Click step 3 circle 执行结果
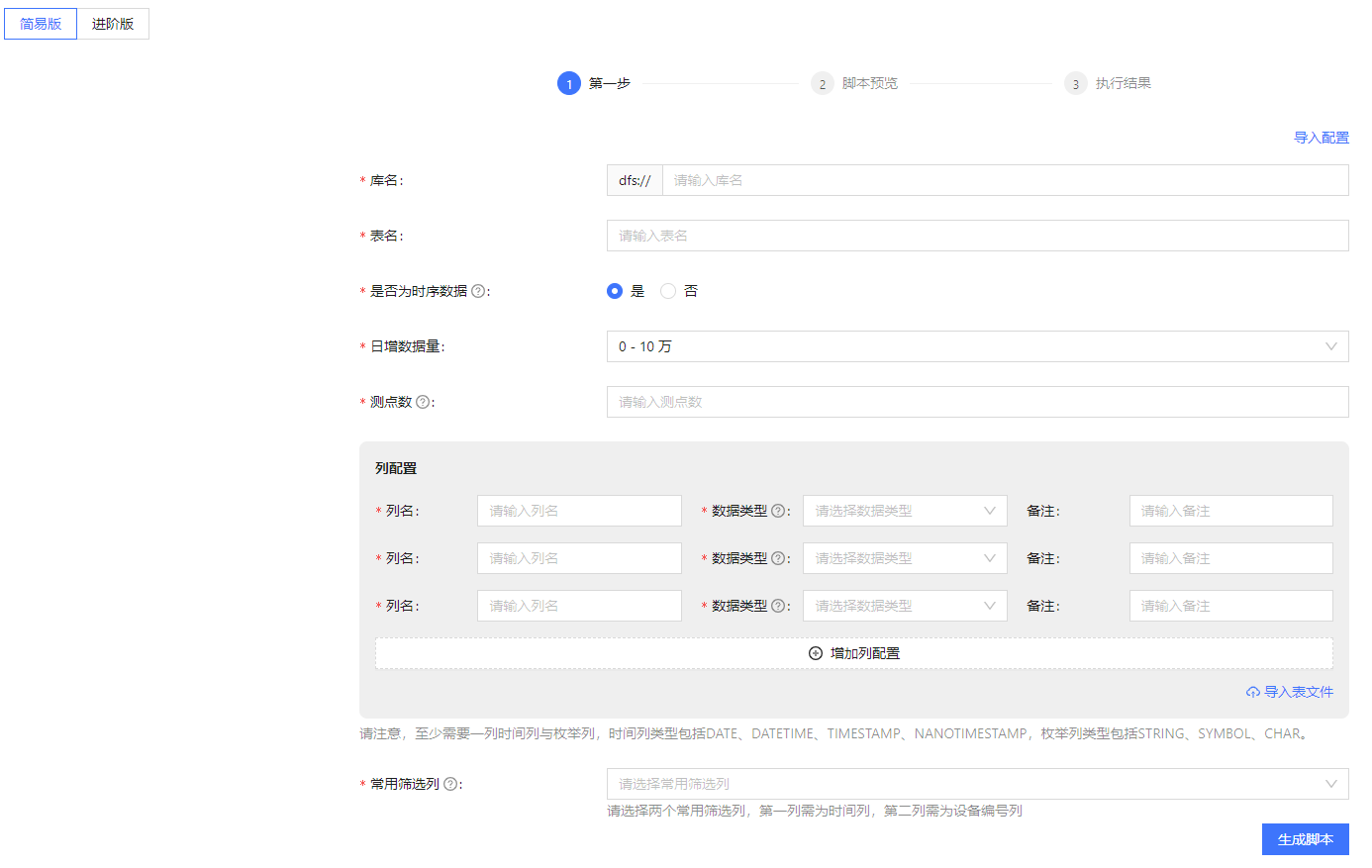Screen dimensions: 1372x868 1076,83
